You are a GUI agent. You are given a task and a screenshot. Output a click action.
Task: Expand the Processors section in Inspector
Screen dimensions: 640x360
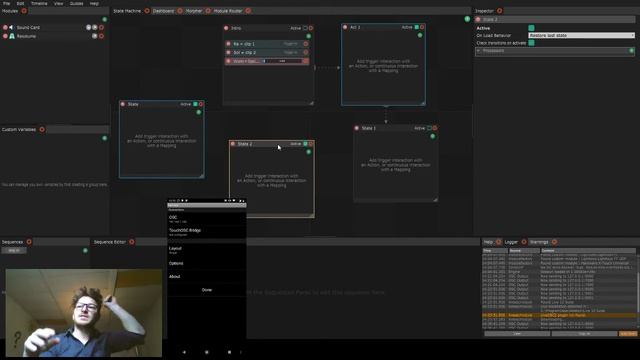click(x=478, y=51)
